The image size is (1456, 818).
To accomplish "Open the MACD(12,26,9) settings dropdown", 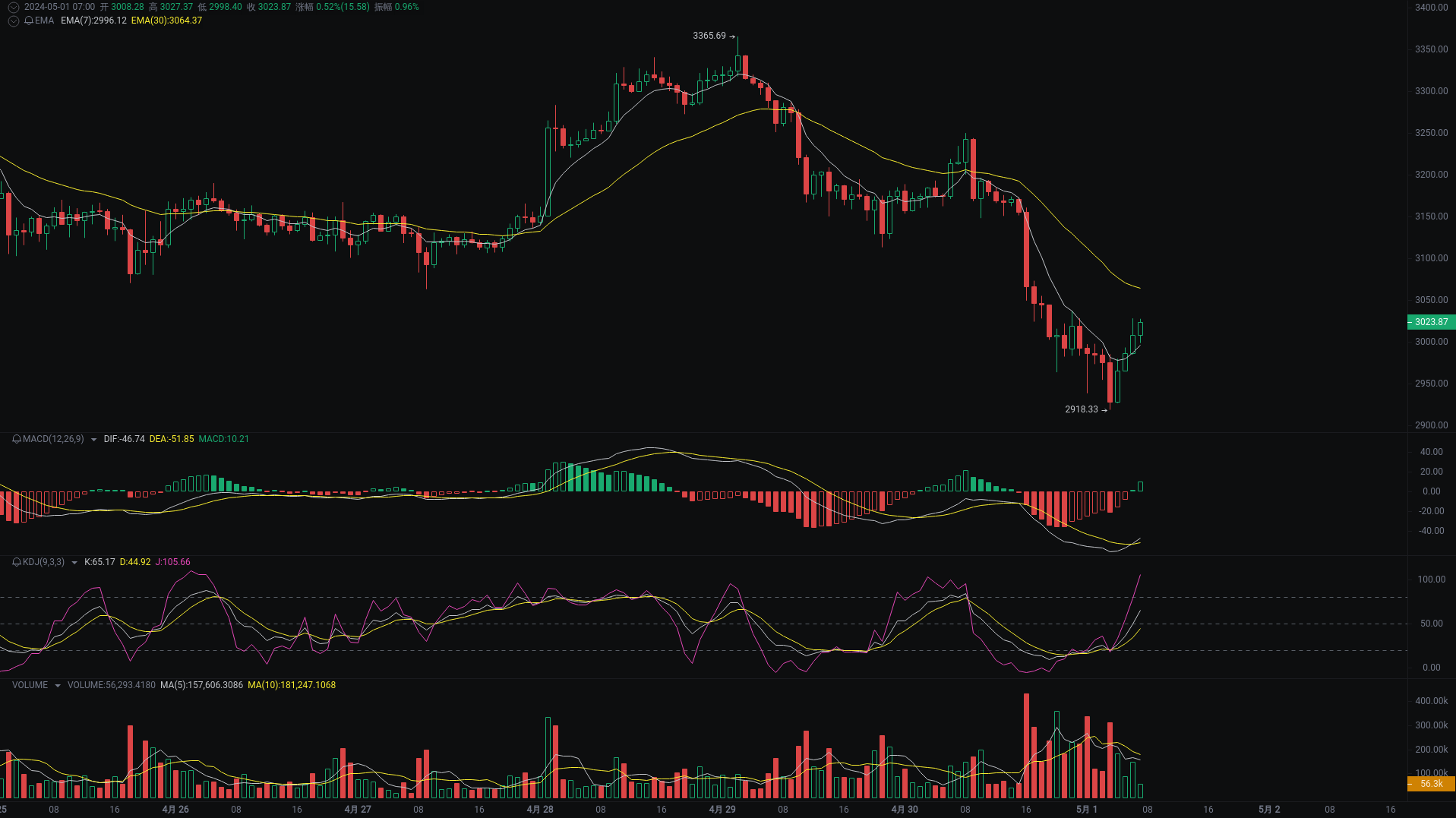I will [x=93, y=439].
